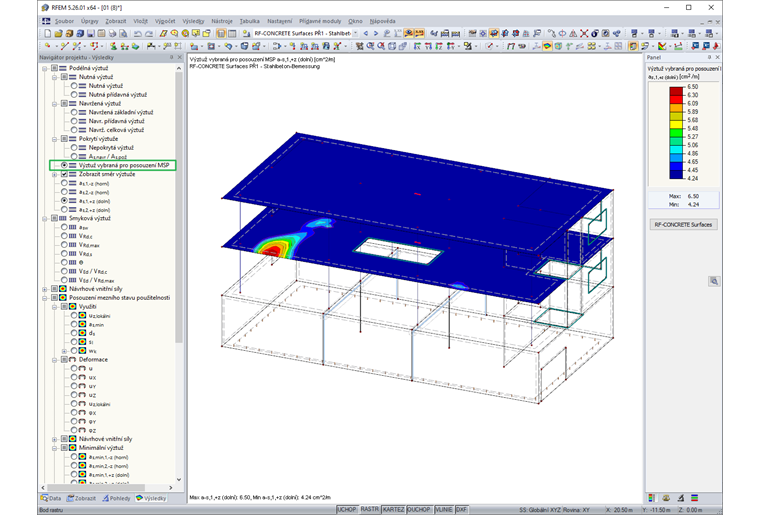
Task: Click the Open file folder icon
Action: [x=58, y=33]
